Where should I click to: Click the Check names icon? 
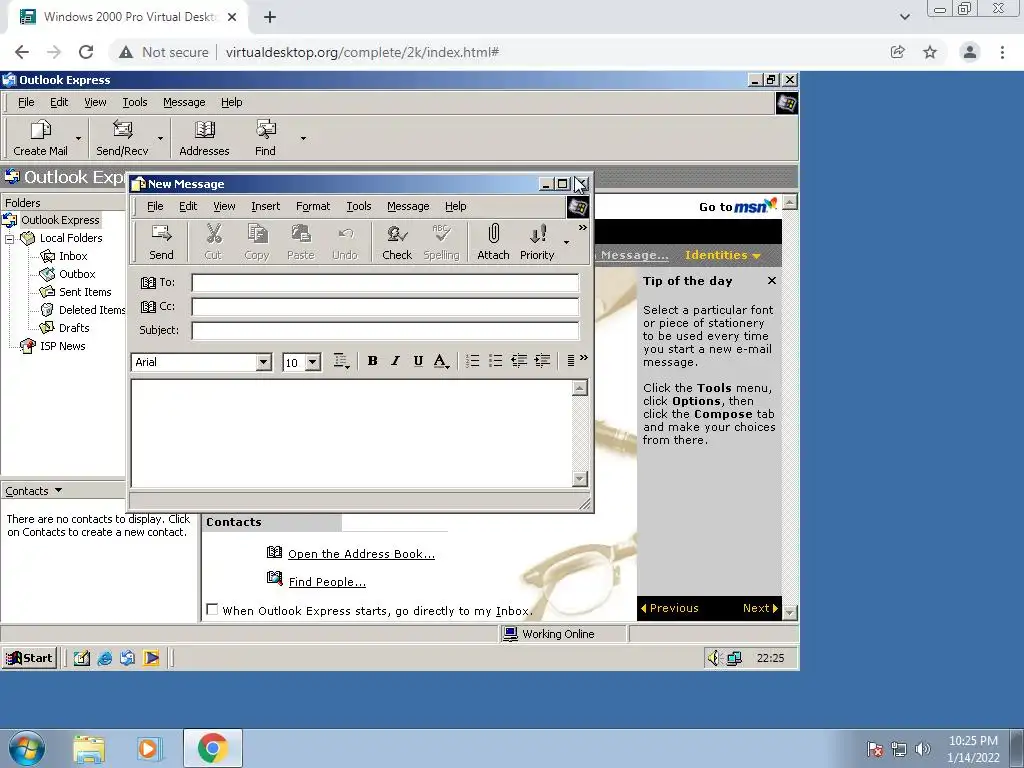click(x=397, y=234)
